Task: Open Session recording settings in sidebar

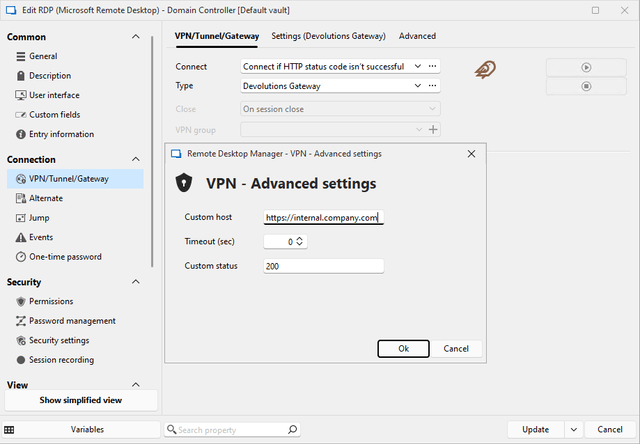Action: point(61,360)
